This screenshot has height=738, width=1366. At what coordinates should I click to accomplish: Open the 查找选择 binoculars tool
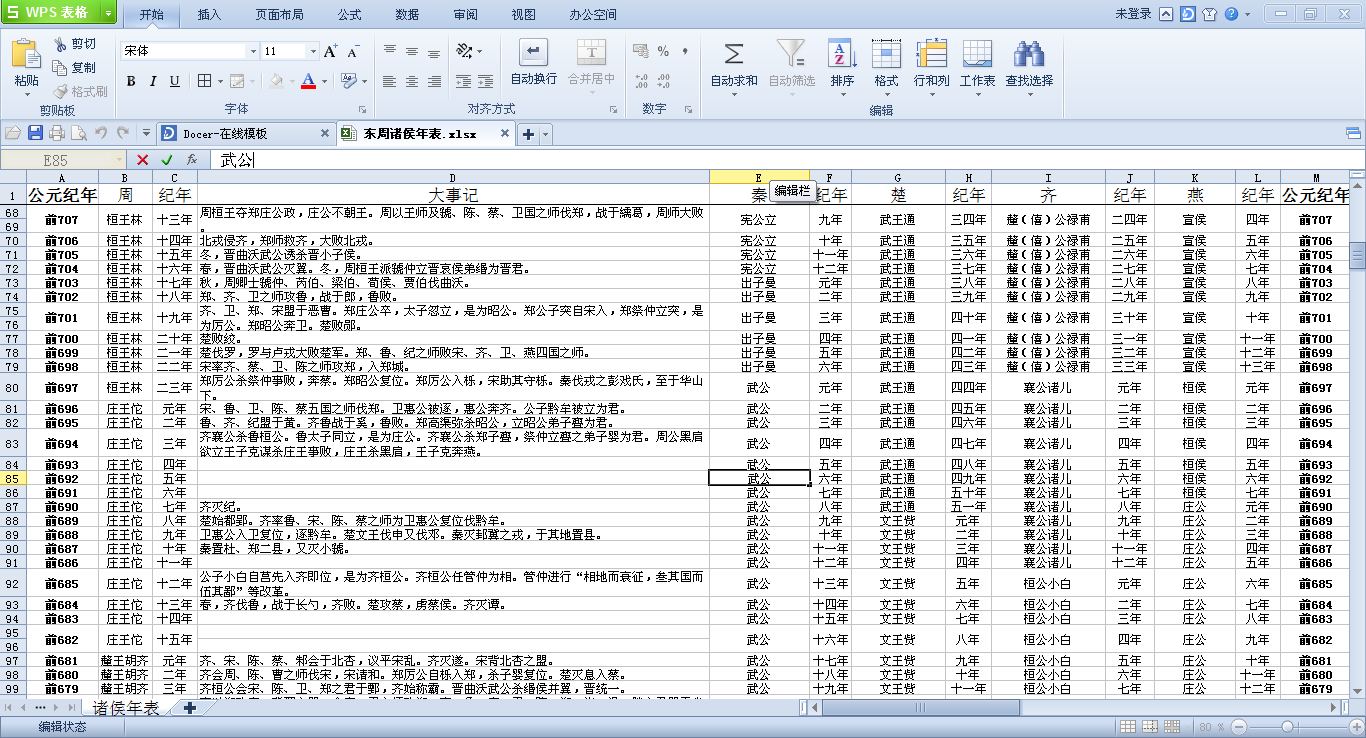1028,55
